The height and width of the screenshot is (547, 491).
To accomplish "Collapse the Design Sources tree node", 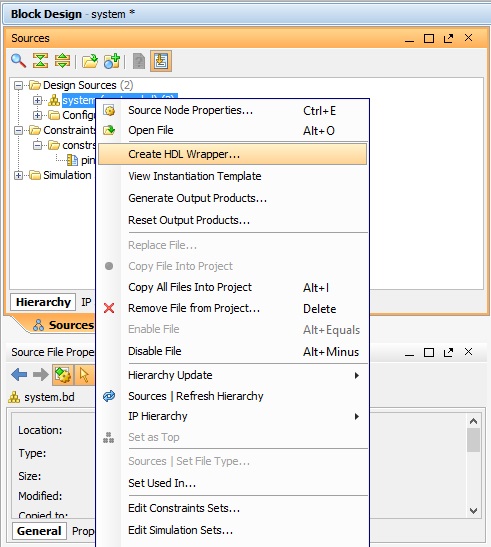I will (18, 85).
